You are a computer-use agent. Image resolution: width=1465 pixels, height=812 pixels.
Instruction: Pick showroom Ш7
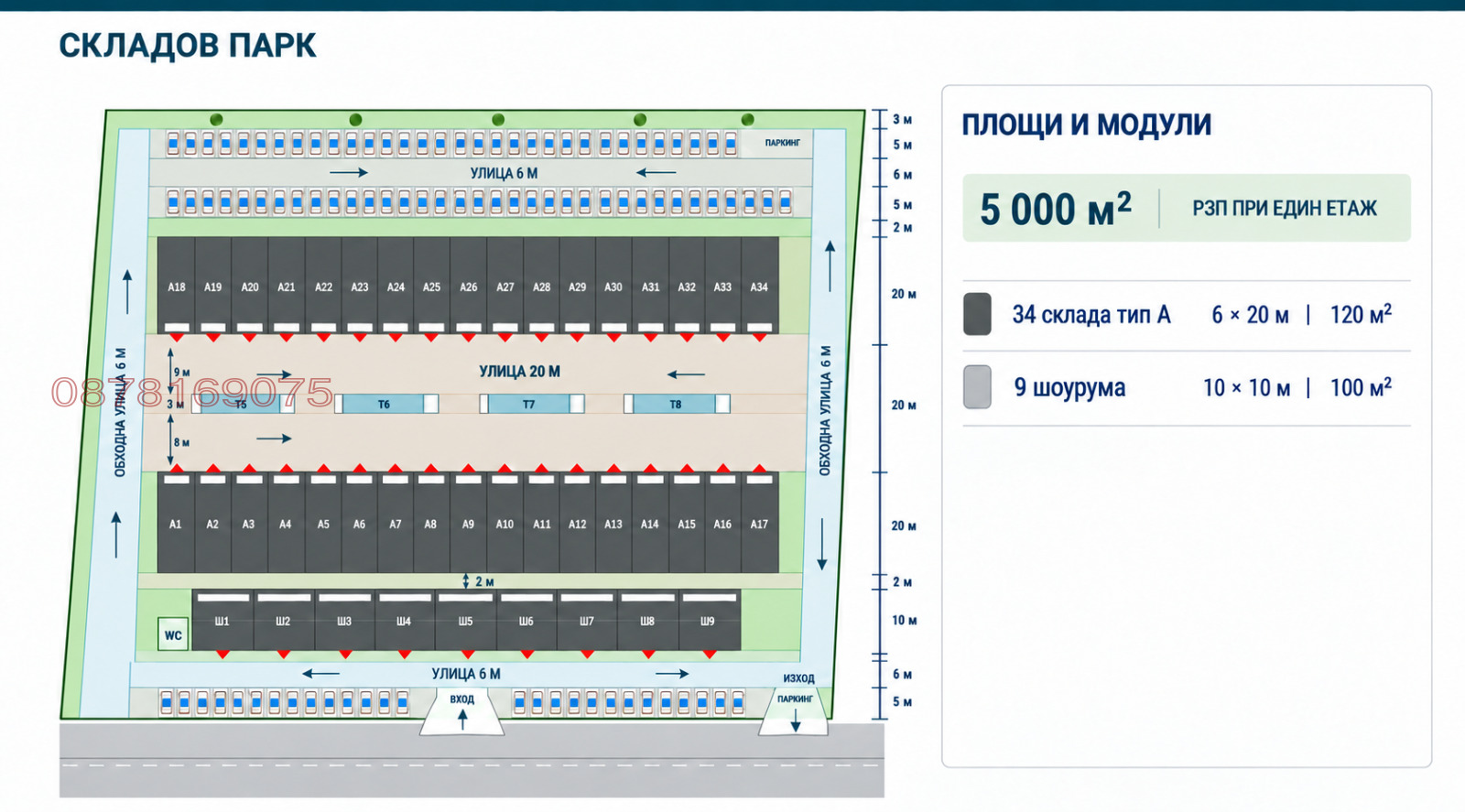pyautogui.click(x=587, y=621)
